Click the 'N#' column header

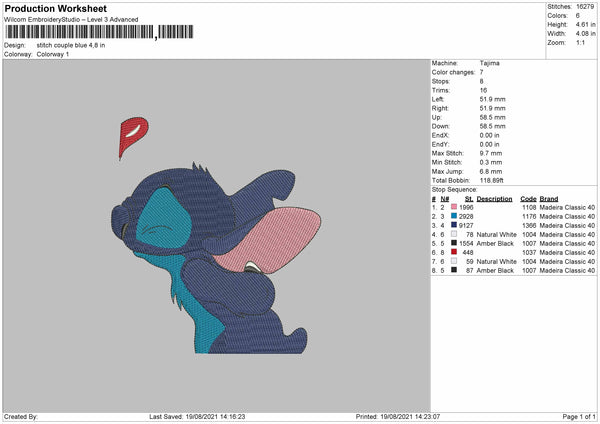click(445, 199)
